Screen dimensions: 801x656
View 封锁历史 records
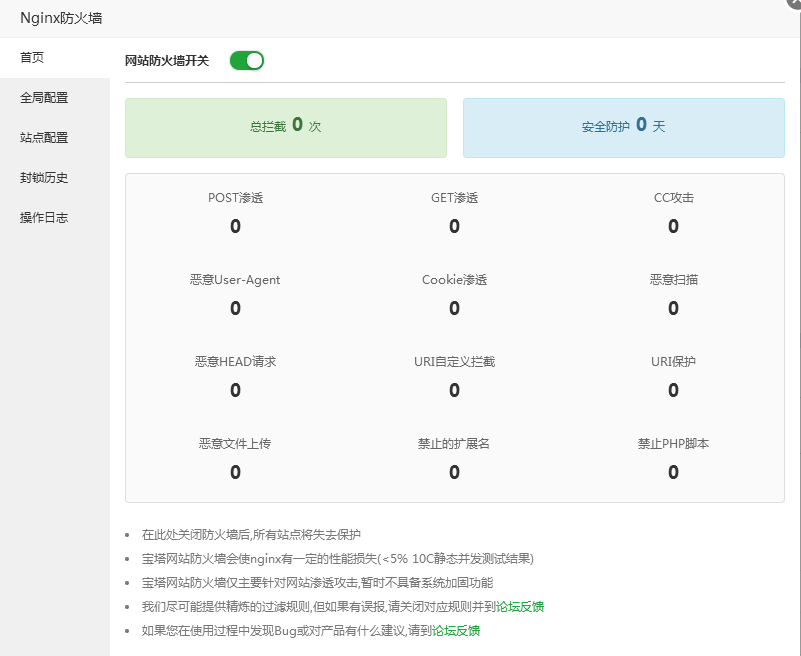[44, 177]
